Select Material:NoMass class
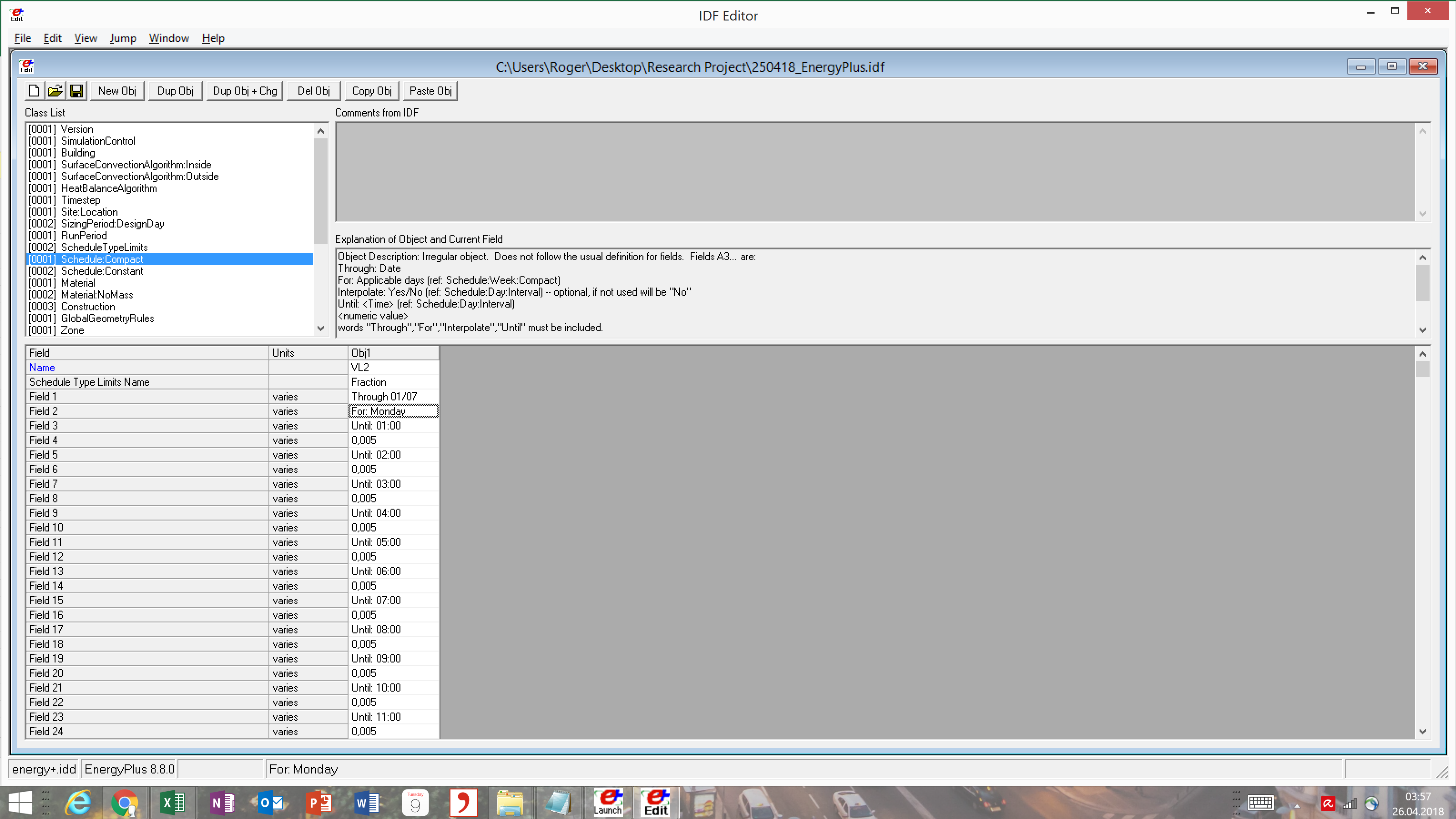 click(170, 295)
